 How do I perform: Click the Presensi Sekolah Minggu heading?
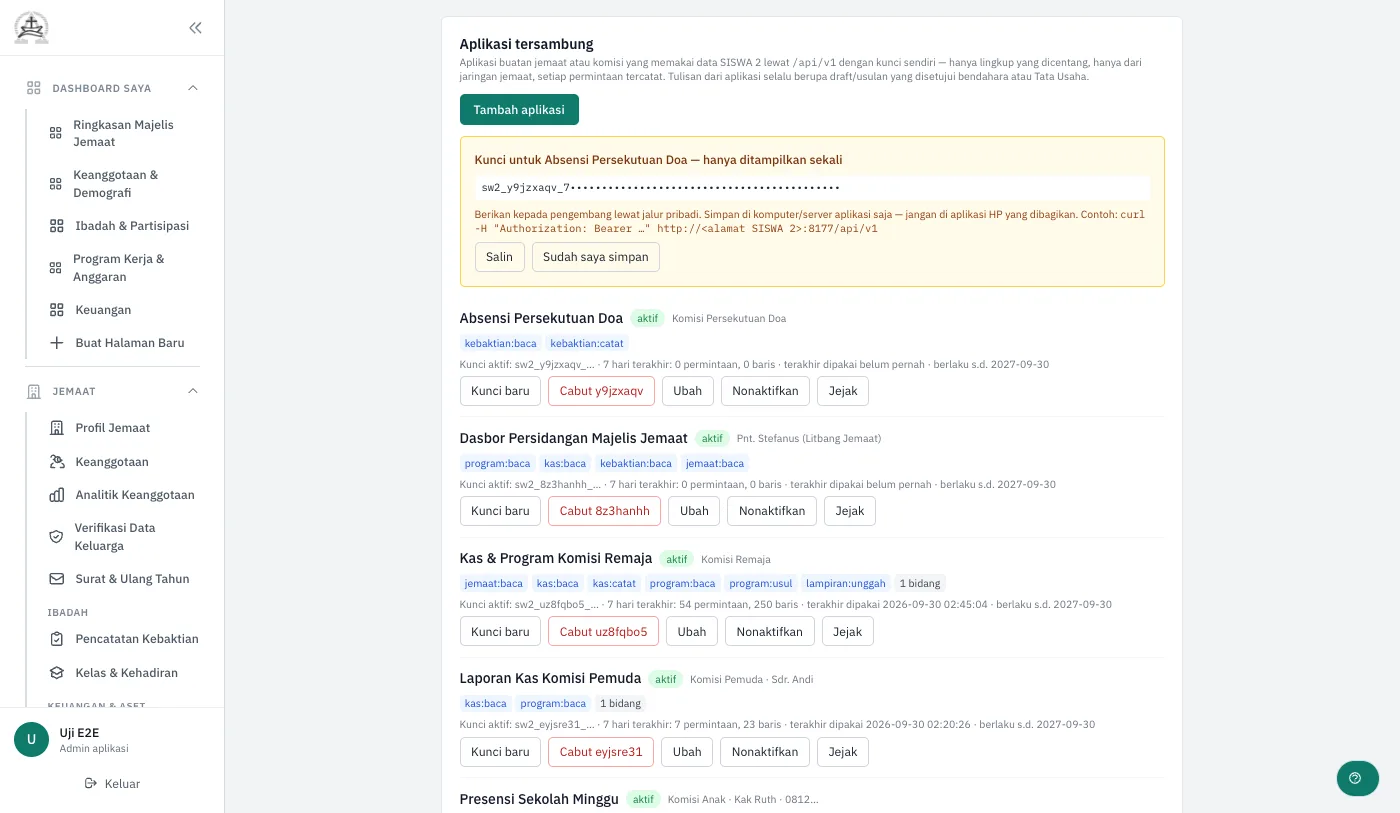(x=539, y=799)
